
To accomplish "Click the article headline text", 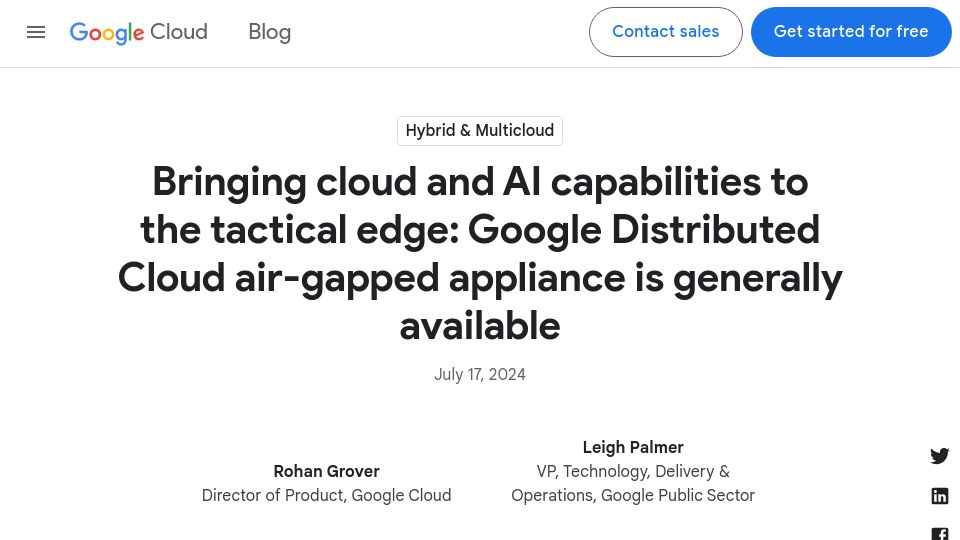I will coord(480,253).
